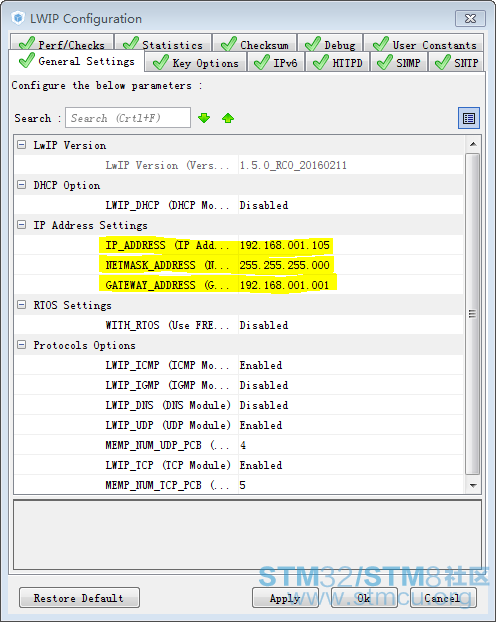496x622 pixels.
Task: Switch to the Debug tab
Action: (x=330, y=43)
